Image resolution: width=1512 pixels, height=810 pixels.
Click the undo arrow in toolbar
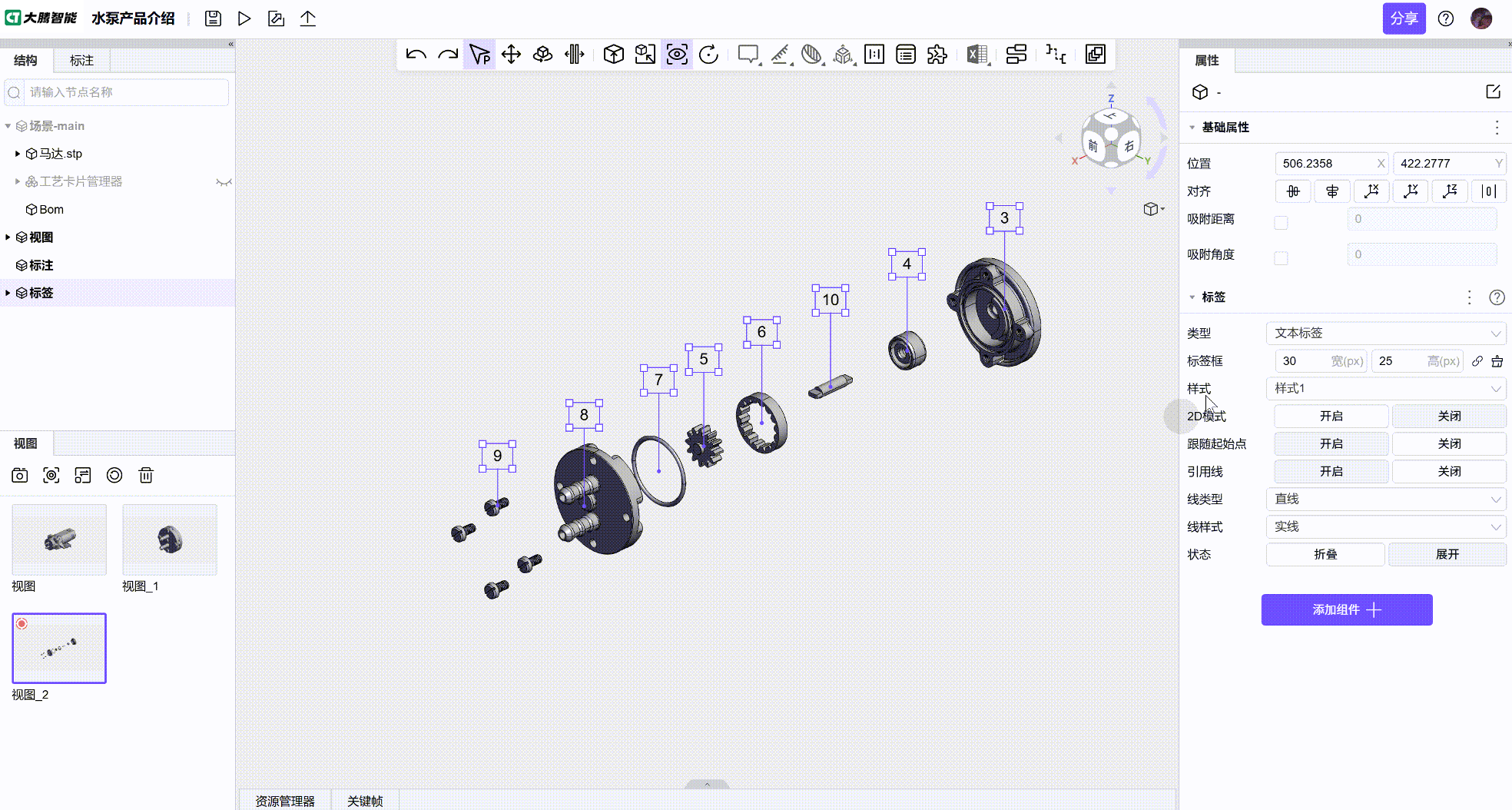(x=416, y=55)
